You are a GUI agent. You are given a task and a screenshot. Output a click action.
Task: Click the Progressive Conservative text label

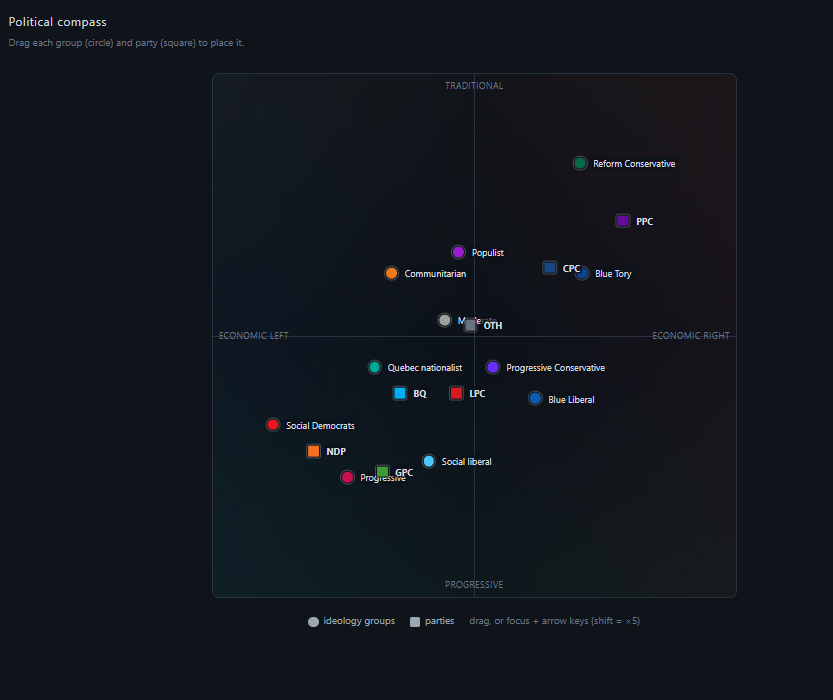(x=555, y=368)
